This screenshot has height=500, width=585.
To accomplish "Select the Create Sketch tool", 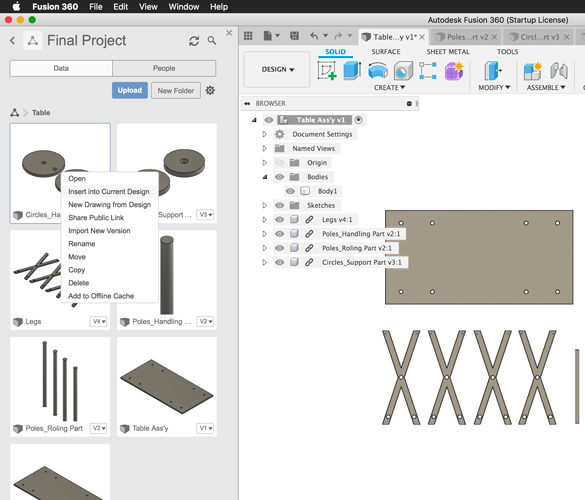I will pos(327,71).
